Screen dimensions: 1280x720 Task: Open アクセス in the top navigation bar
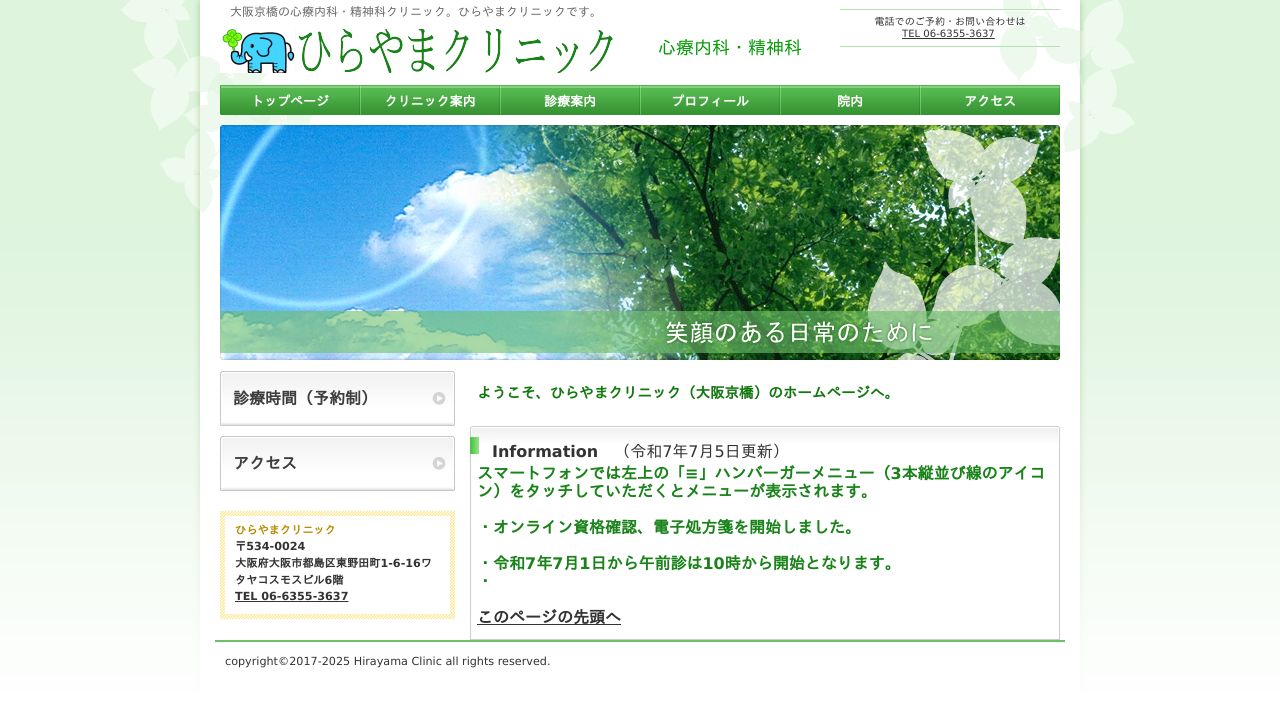(990, 101)
